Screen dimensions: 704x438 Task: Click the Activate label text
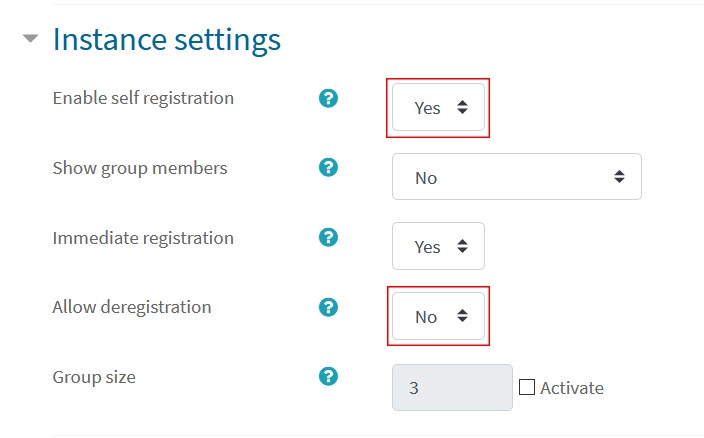click(x=572, y=388)
